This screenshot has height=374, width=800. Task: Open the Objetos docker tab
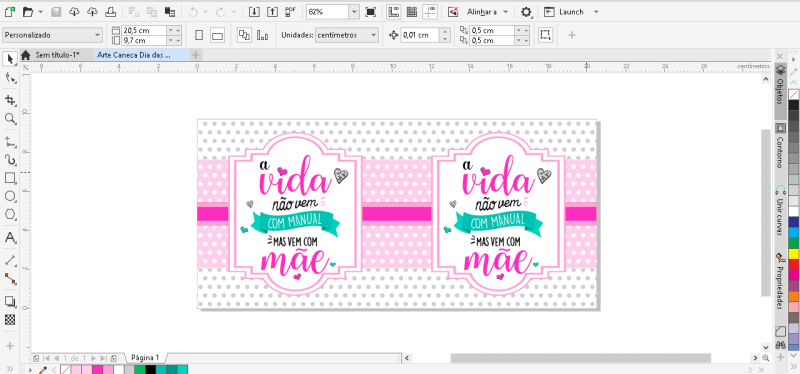pos(780,91)
